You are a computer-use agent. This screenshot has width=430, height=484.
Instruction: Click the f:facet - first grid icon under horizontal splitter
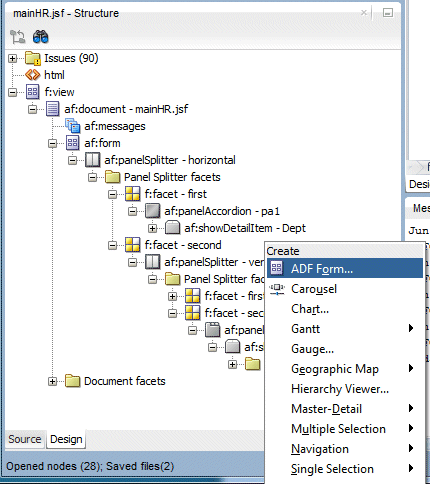pos(133,194)
